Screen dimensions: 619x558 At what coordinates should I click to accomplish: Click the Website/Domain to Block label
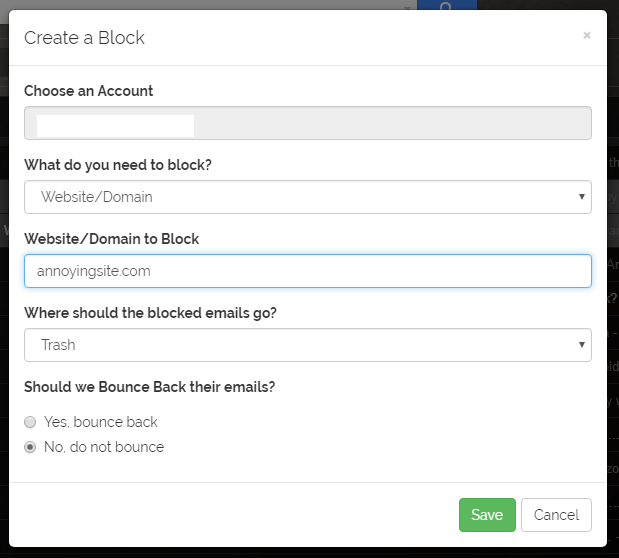click(111, 239)
